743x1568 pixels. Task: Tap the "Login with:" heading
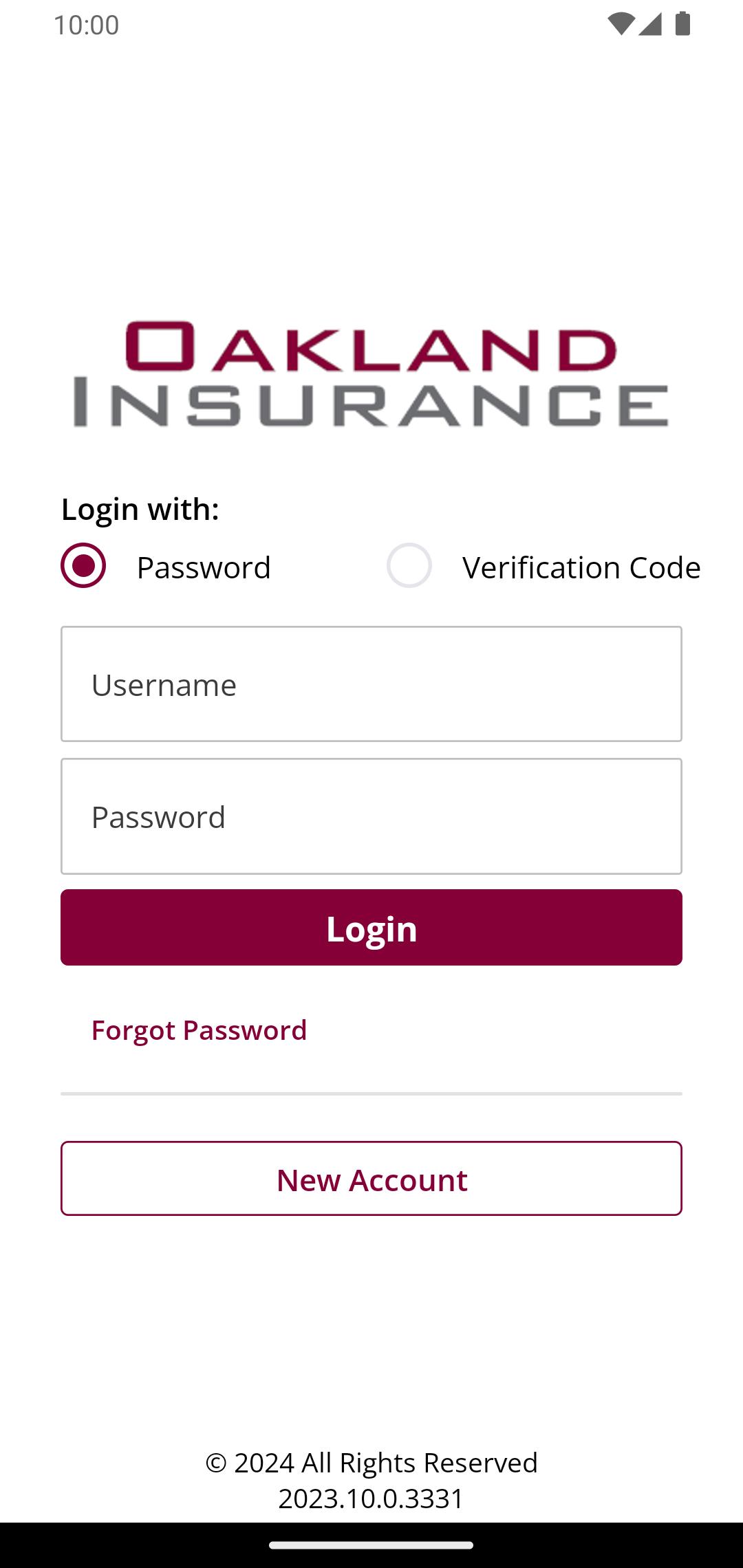(140, 510)
